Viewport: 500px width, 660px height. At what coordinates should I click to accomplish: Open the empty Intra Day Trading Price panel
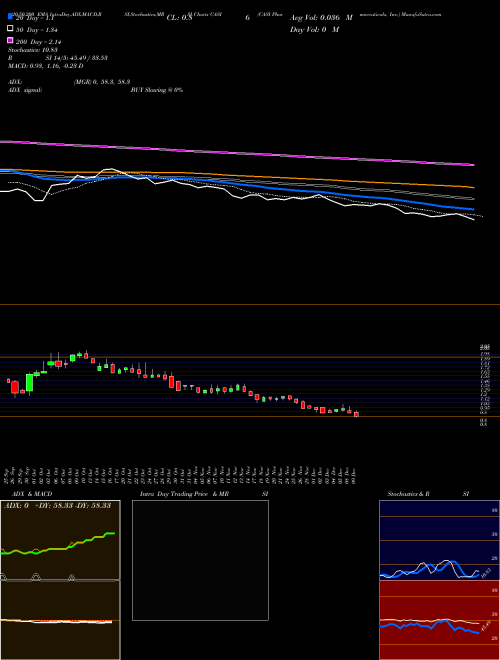click(200, 560)
